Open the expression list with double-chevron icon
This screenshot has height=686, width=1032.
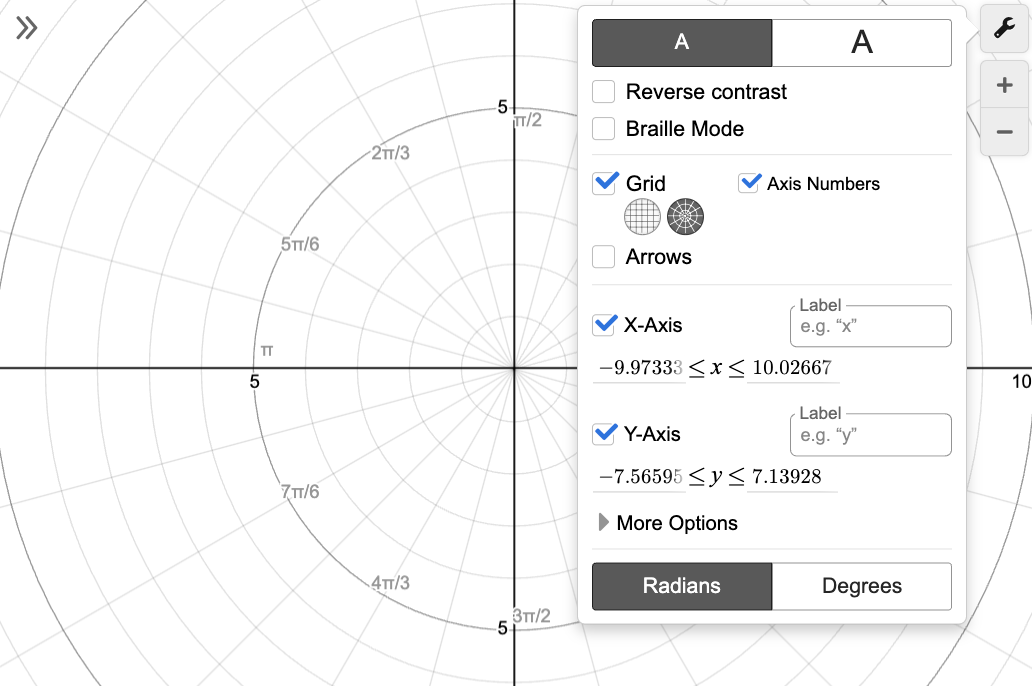point(26,28)
